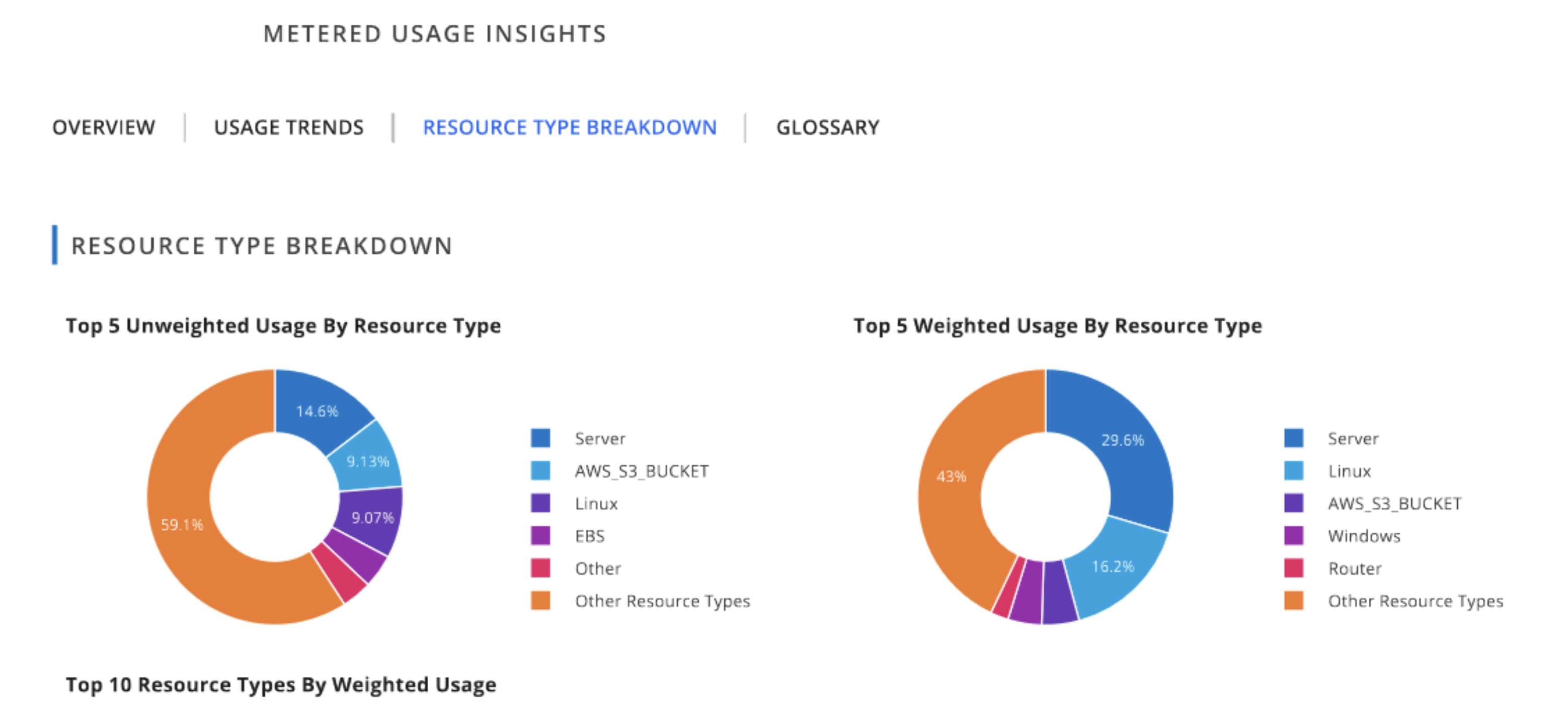This screenshot has height=716, width=1568.
Task: Select the 9.13% AWS_S3_BUCKET slice
Action: pyautogui.click(x=368, y=462)
